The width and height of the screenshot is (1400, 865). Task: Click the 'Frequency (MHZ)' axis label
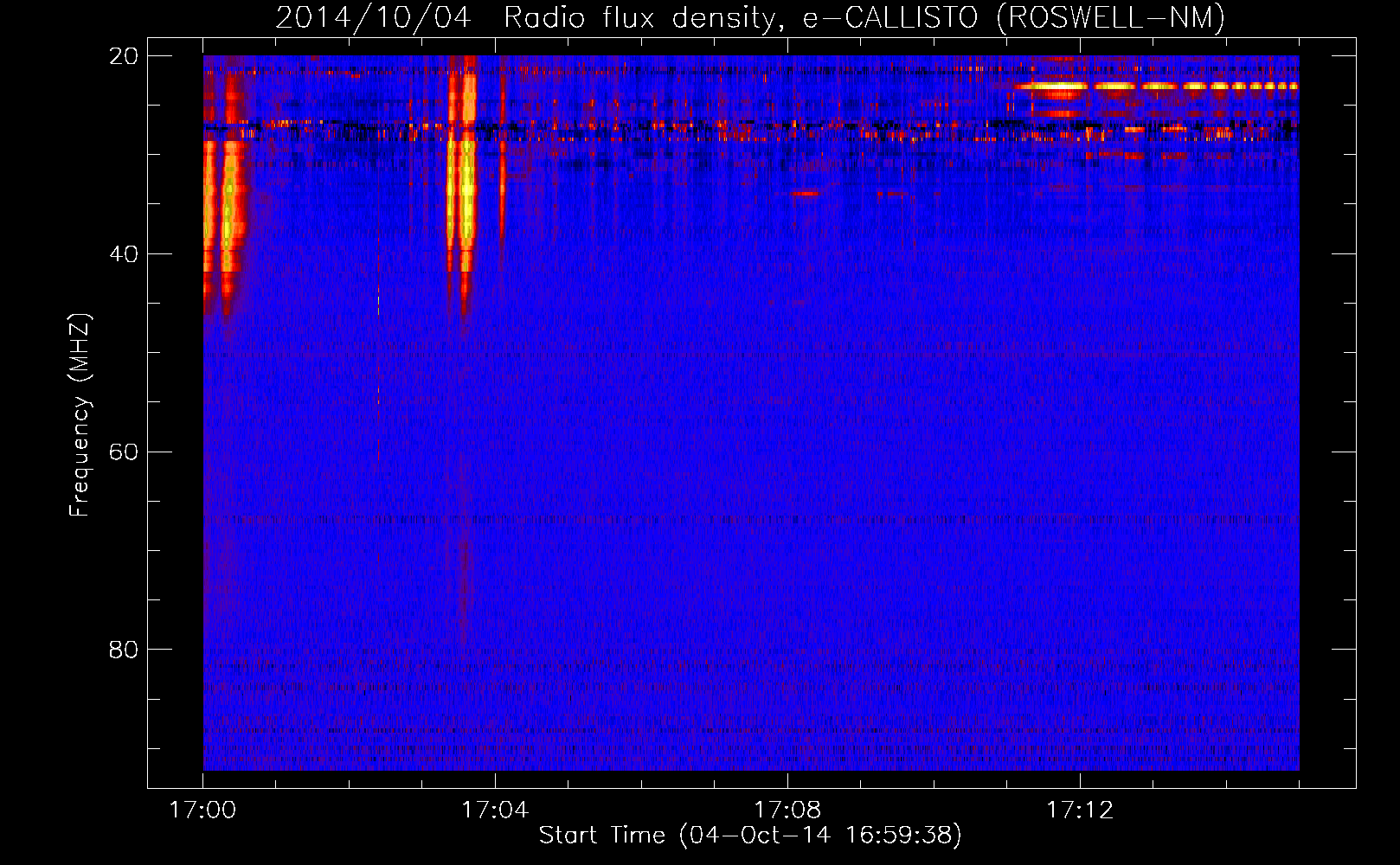click(x=79, y=415)
